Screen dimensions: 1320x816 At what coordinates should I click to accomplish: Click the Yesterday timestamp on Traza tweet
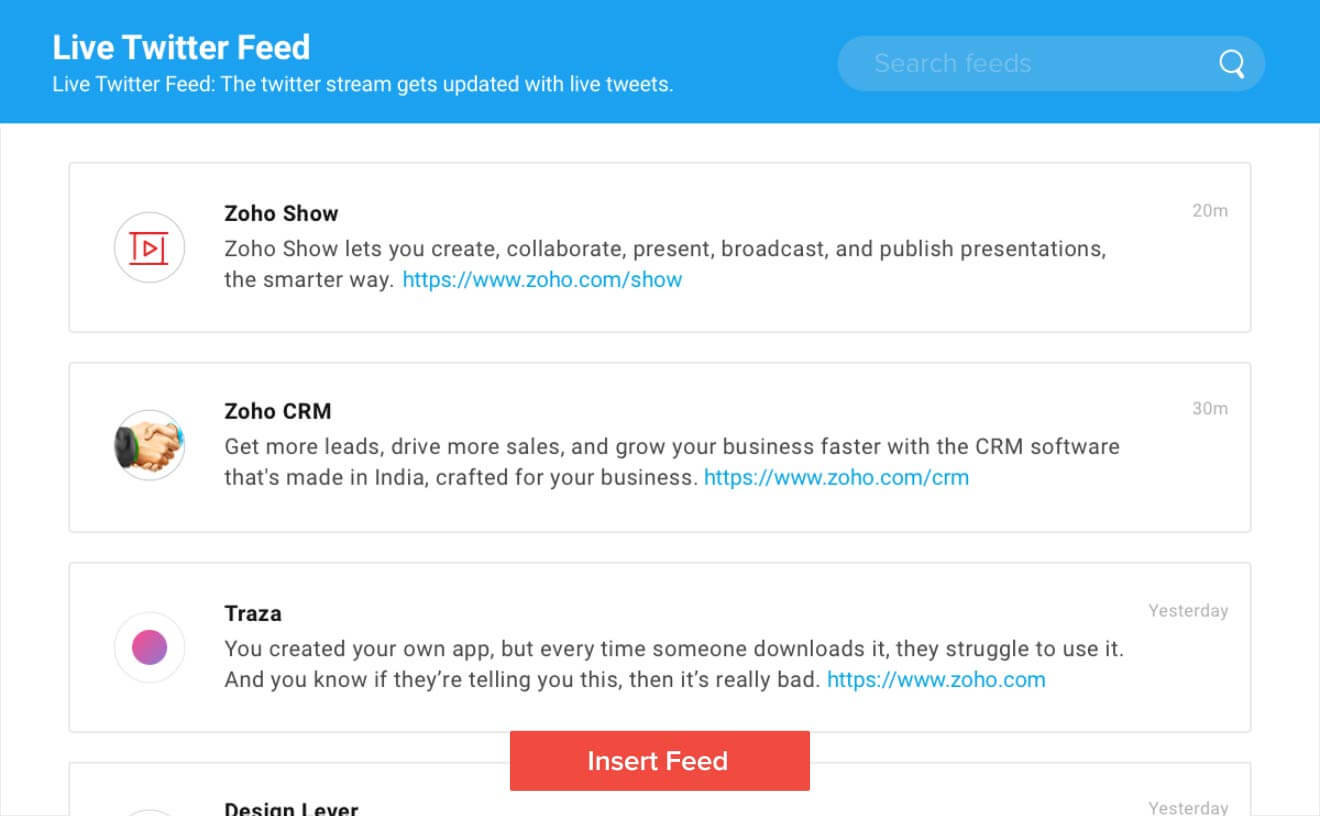tap(1188, 610)
